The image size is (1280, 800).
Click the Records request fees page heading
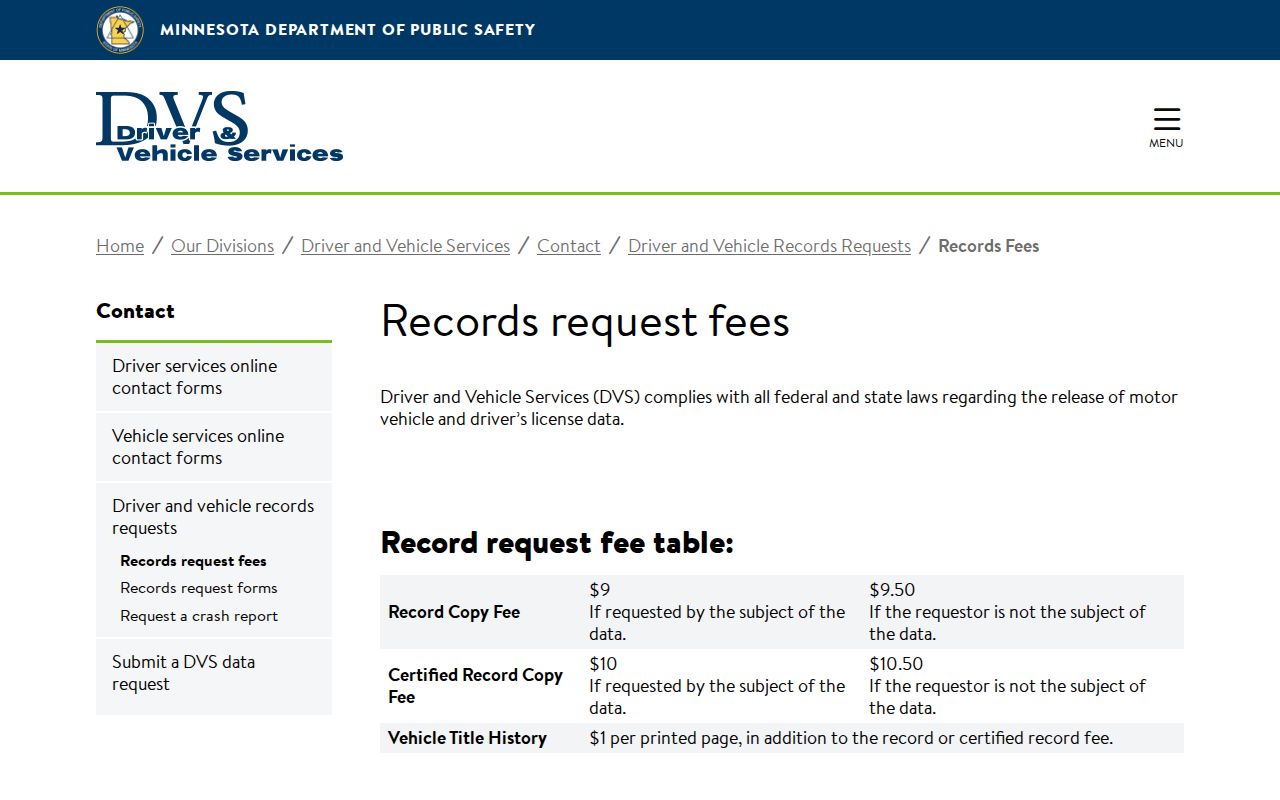pyautogui.click(x=585, y=322)
